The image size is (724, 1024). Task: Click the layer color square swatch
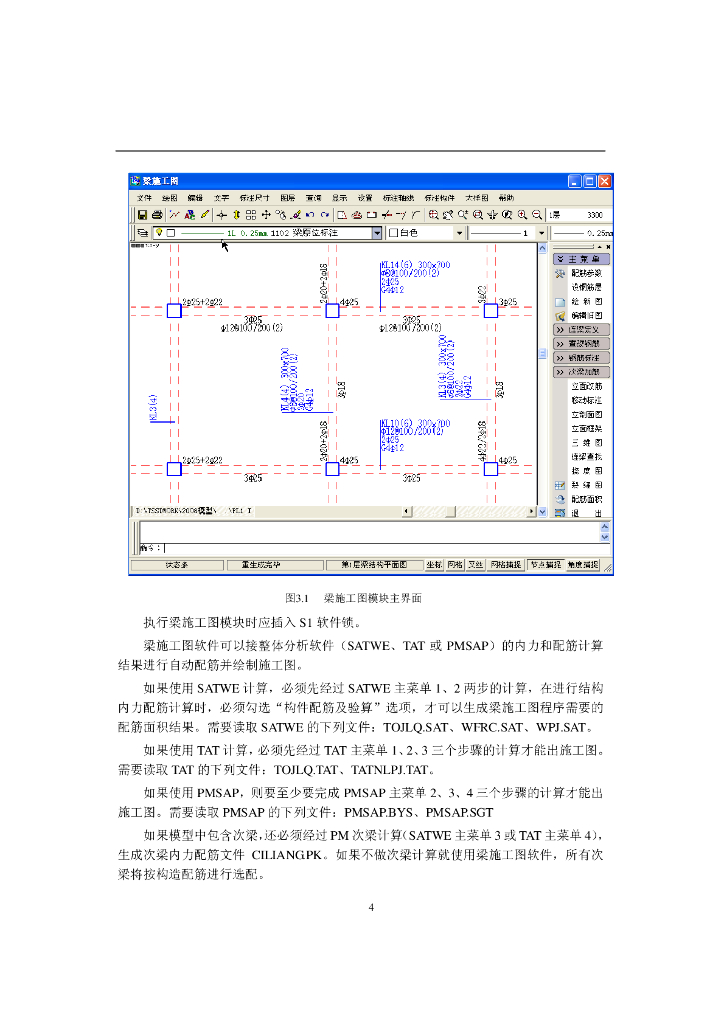(171, 233)
